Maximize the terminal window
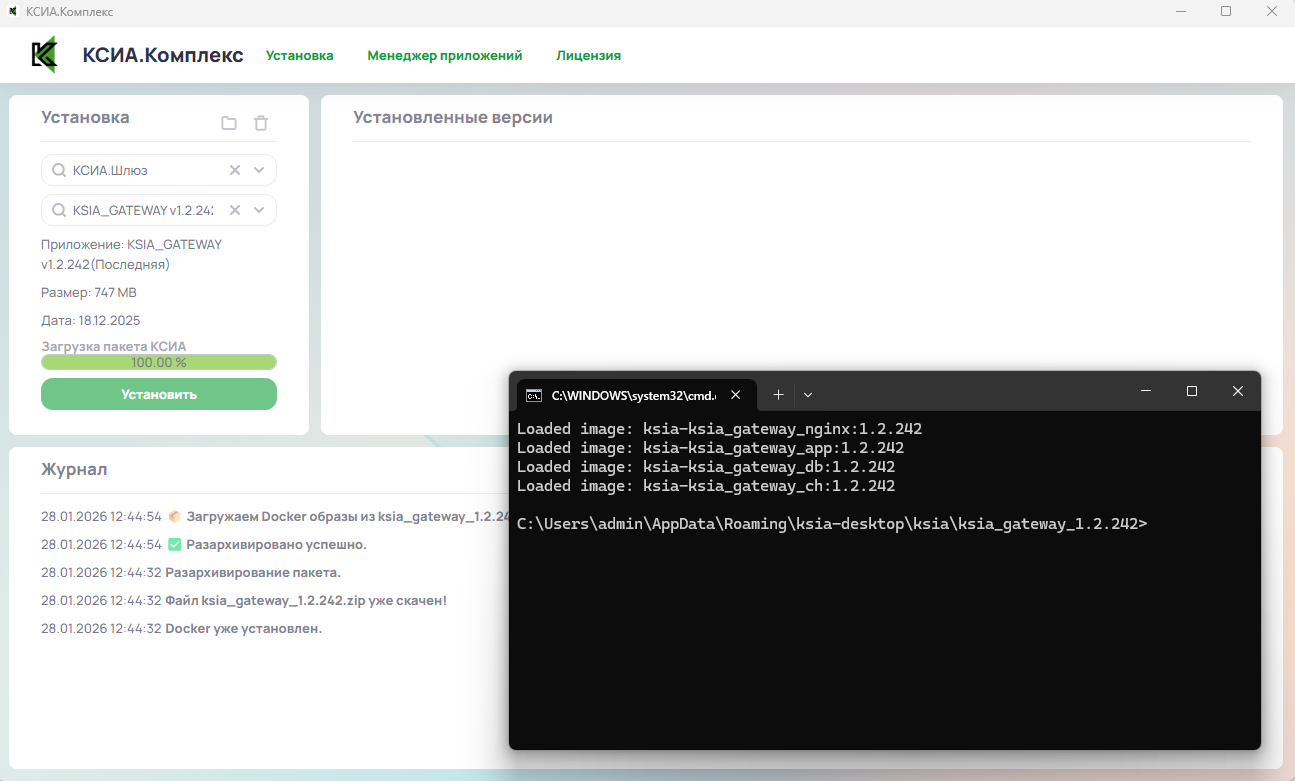The image size is (1295, 781). (1191, 391)
